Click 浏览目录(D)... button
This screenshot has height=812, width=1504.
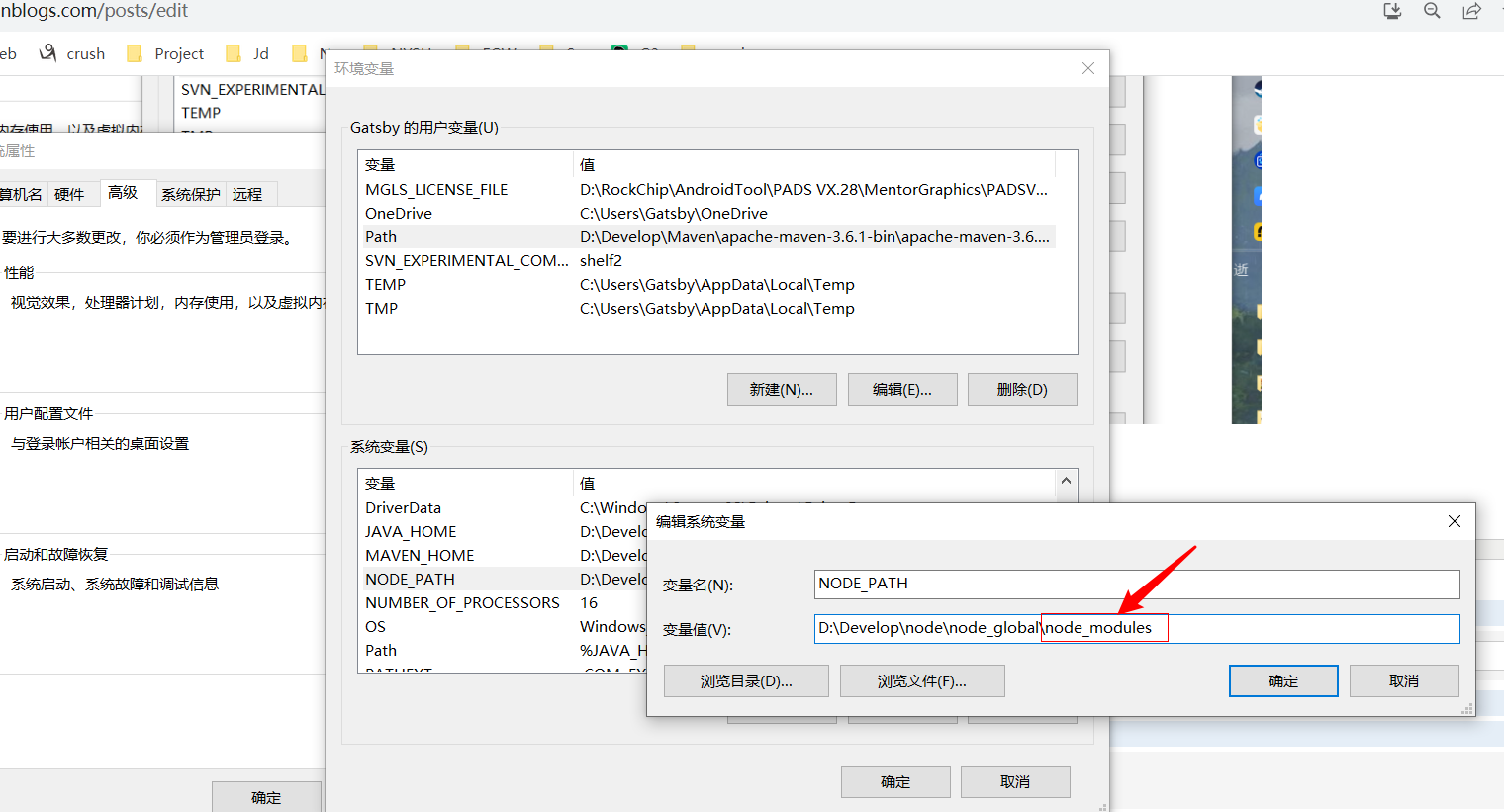click(746, 681)
